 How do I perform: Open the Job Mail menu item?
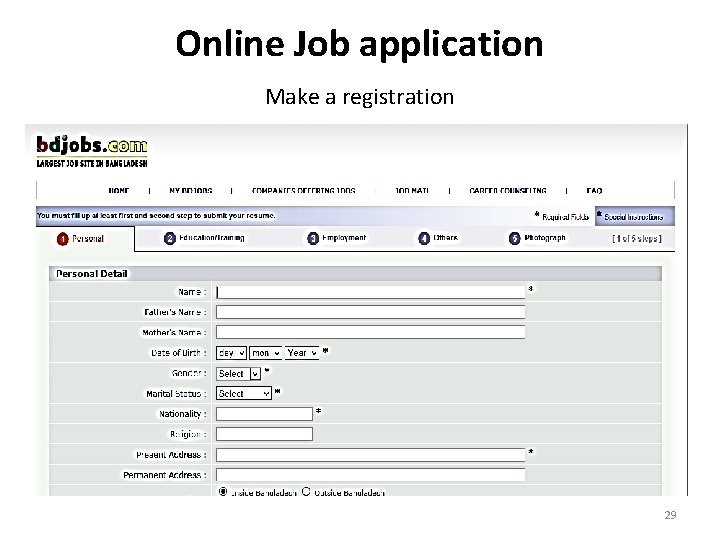point(412,191)
